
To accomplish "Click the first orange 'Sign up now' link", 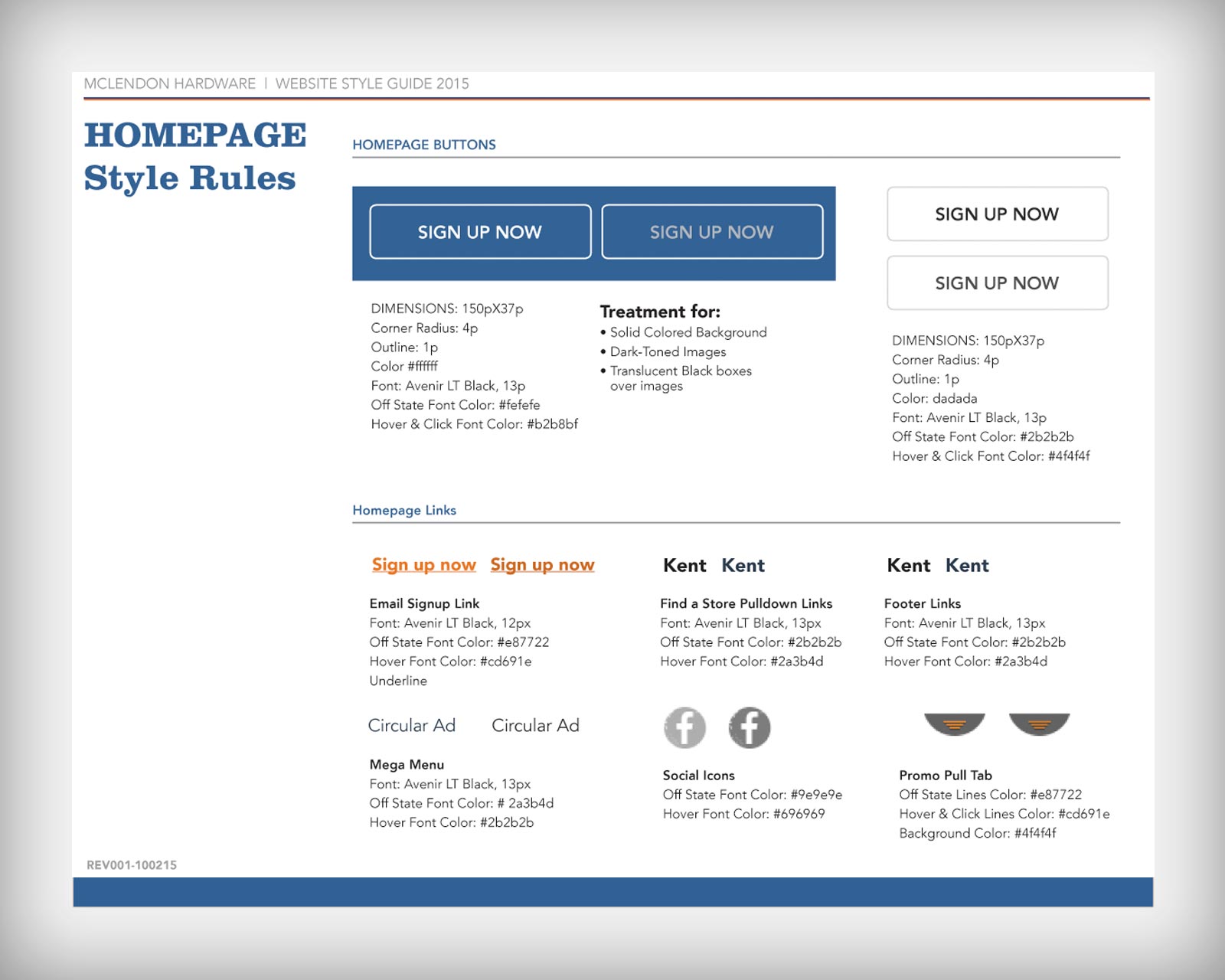I will [423, 565].
